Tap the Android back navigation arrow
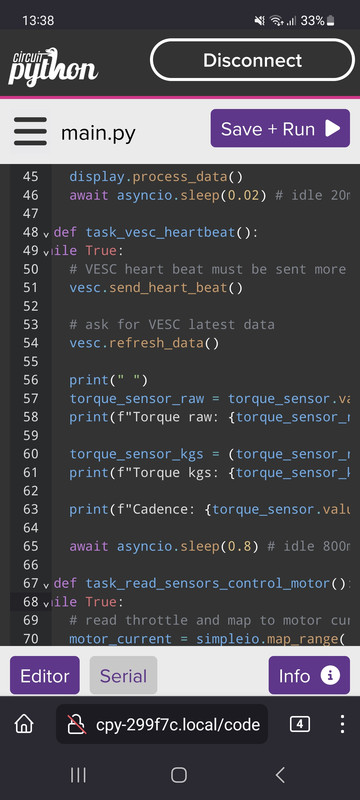The height and width of the screenshot is (800, 360). pyautogui.click(x=279, y=776)
